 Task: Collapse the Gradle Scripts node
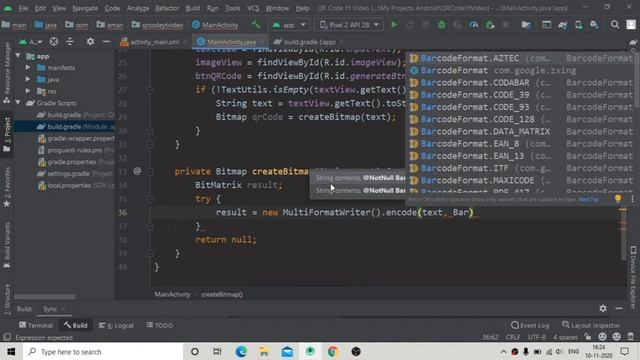(18, 103)
